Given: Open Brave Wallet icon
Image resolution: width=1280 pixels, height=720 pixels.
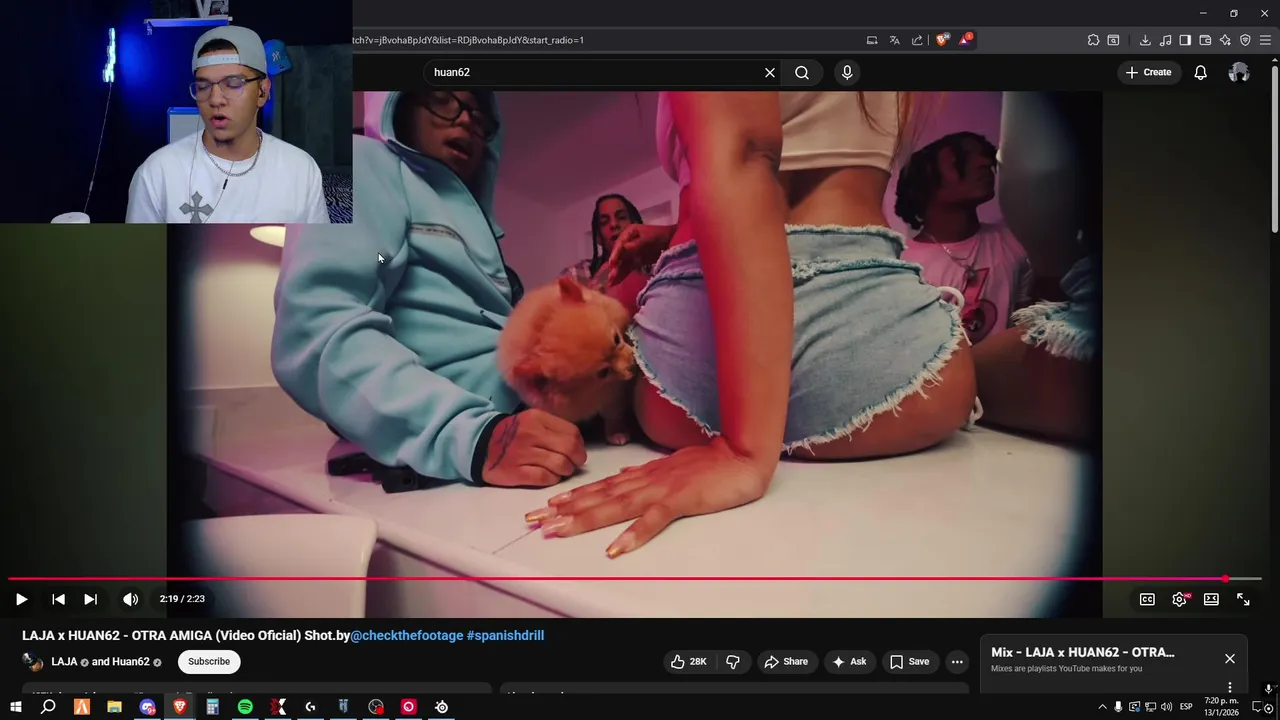Looking at the screenshot, I should tap(1205, 40).
